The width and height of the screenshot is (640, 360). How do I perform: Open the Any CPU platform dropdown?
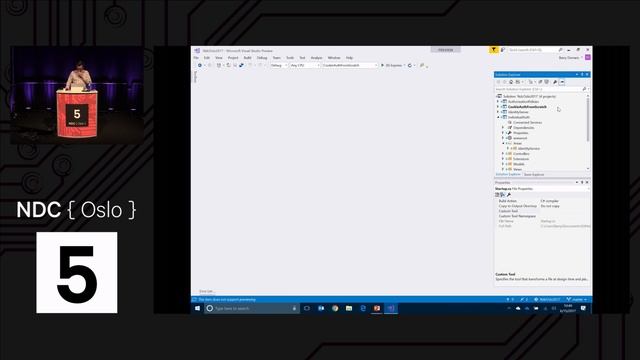(305, 65)
